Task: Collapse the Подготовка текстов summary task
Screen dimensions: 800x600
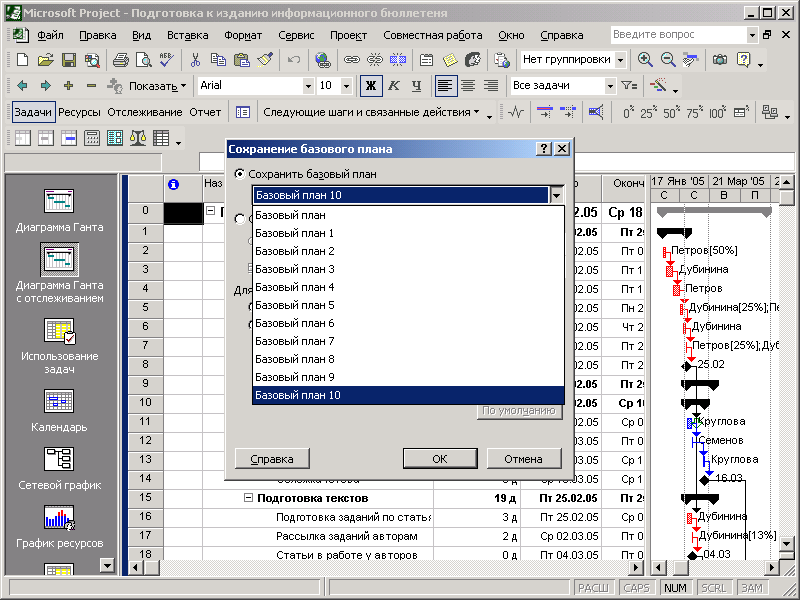Action: [x=248, y=498]
